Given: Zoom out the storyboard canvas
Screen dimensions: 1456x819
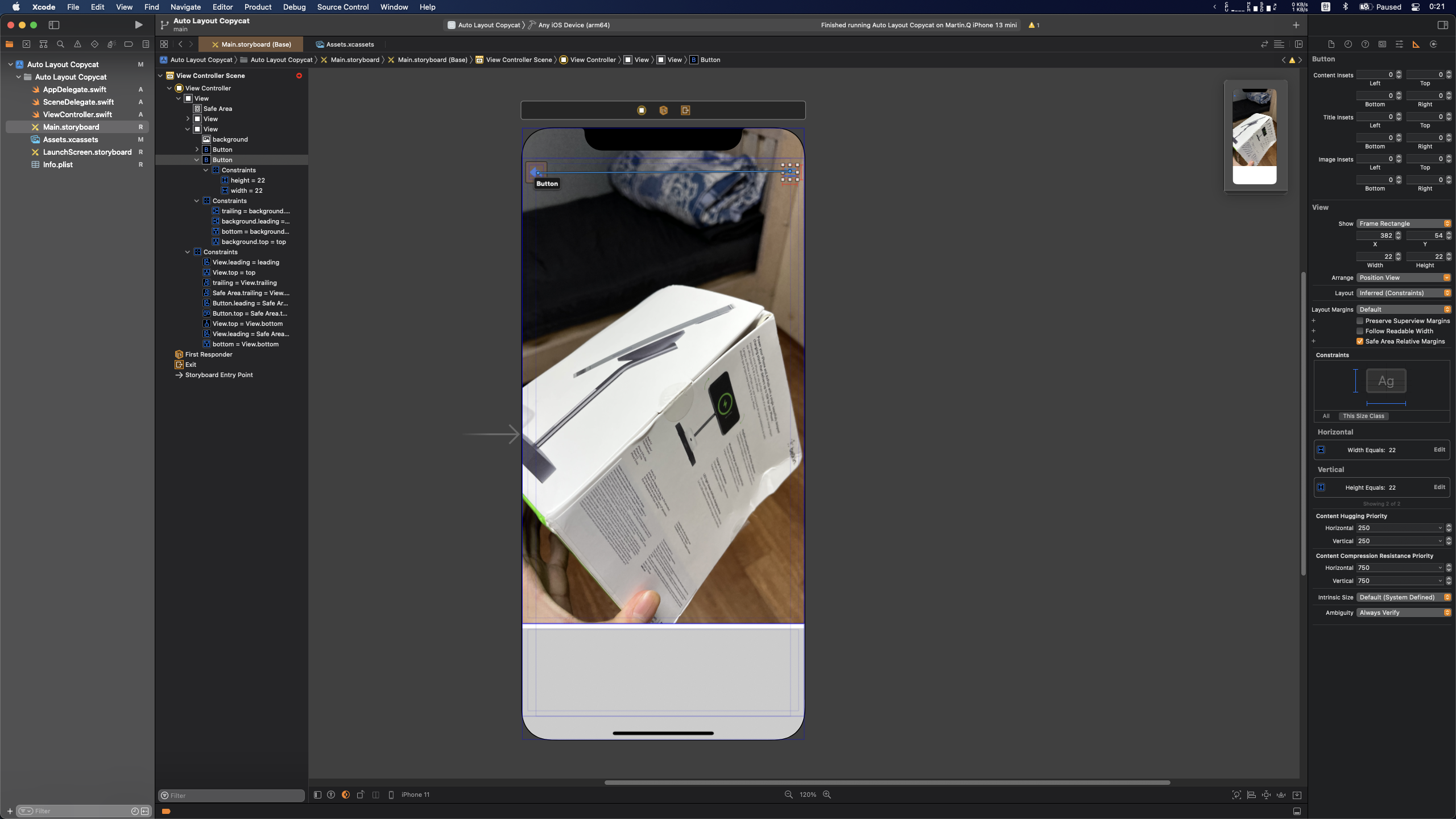Looking at the screenshot, I should 788,795.
